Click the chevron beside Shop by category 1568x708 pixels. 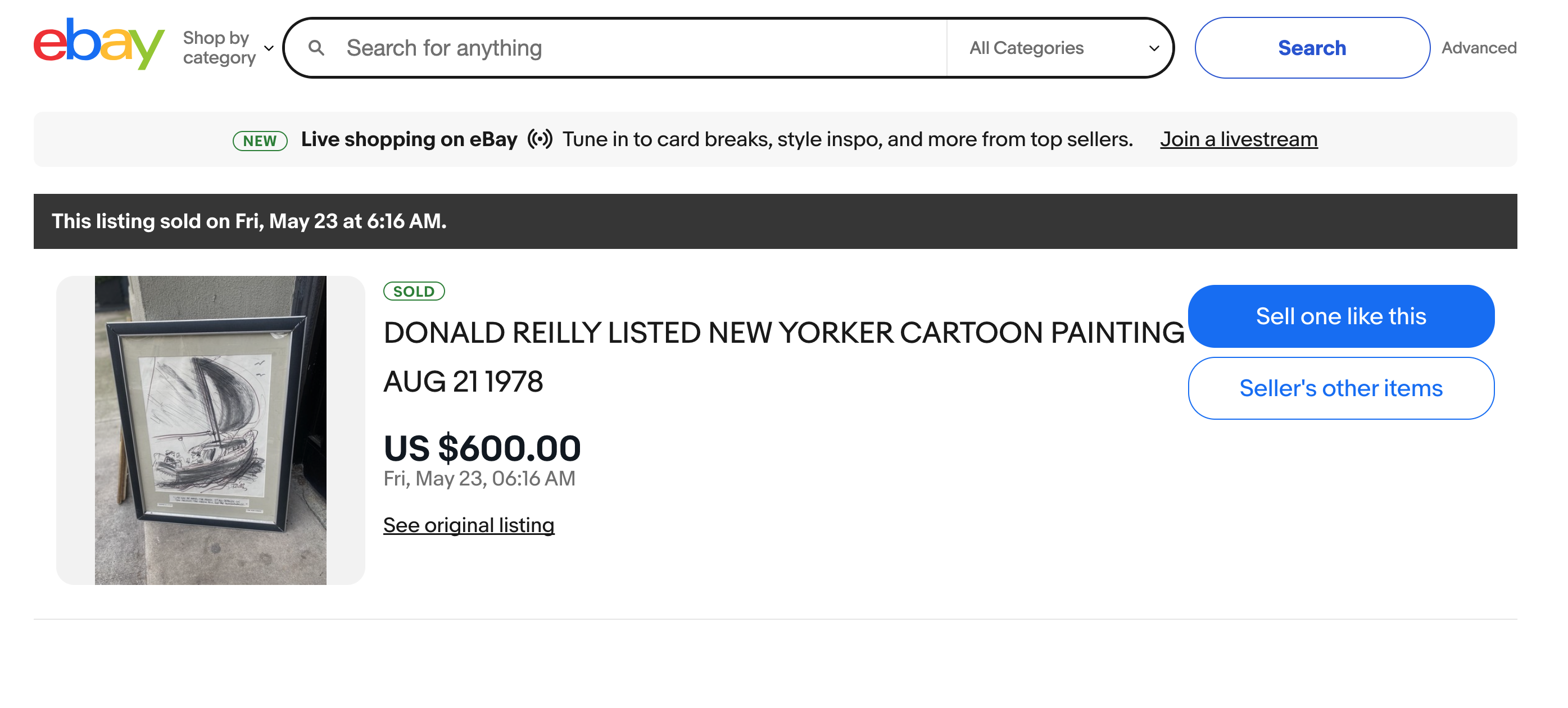[x=269, y=48]
